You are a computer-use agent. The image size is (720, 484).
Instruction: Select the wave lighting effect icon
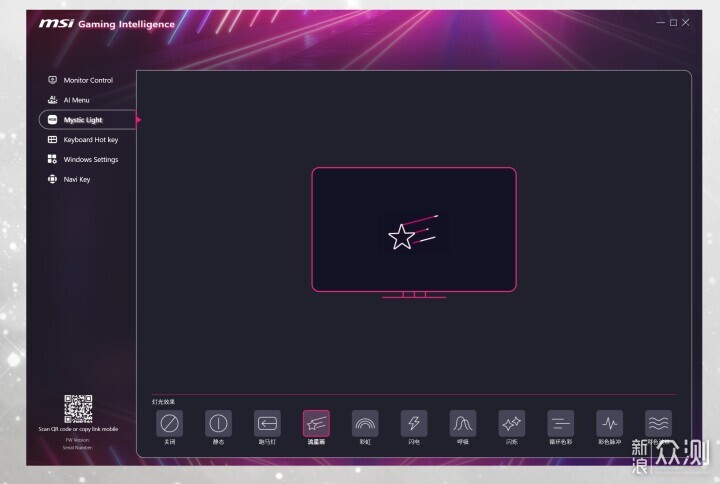click(658, 423)
